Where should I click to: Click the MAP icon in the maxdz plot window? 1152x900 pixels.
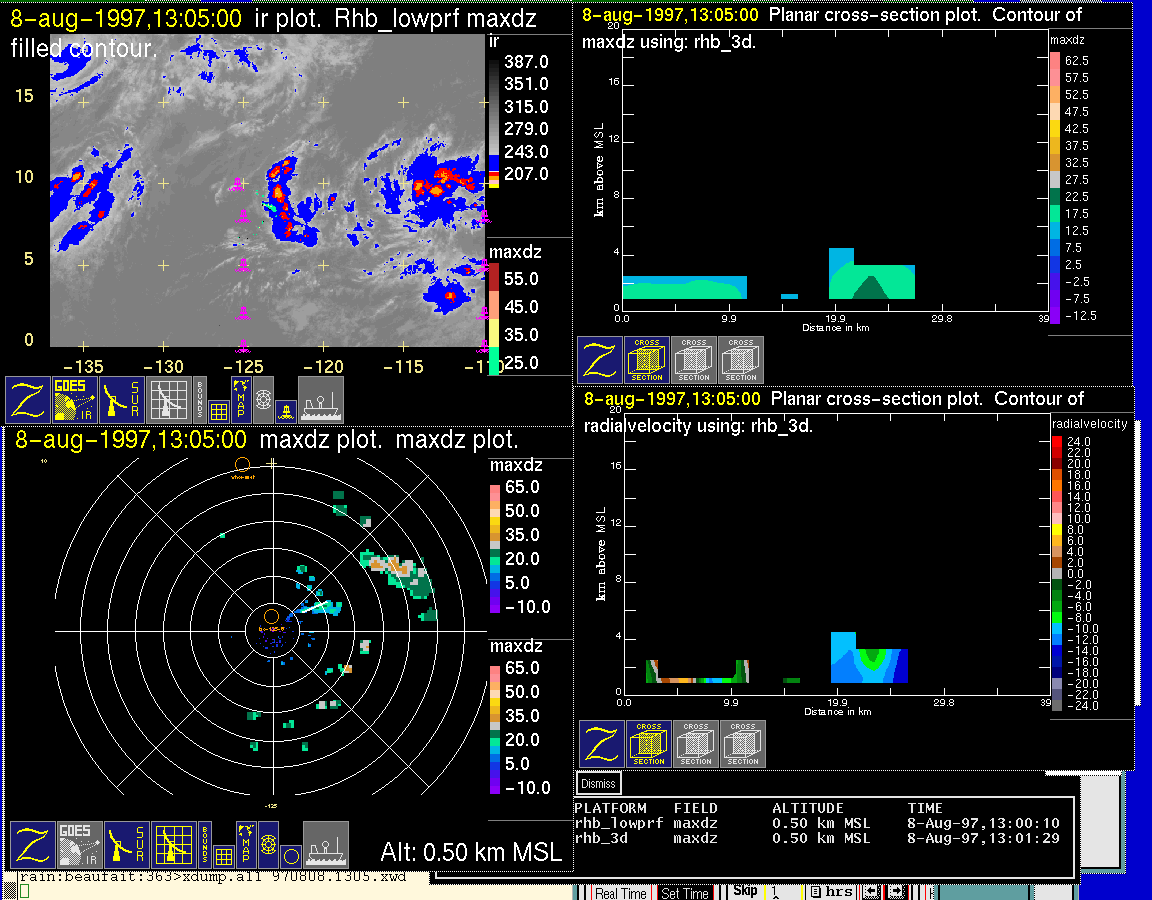click(x=246, y=845)
